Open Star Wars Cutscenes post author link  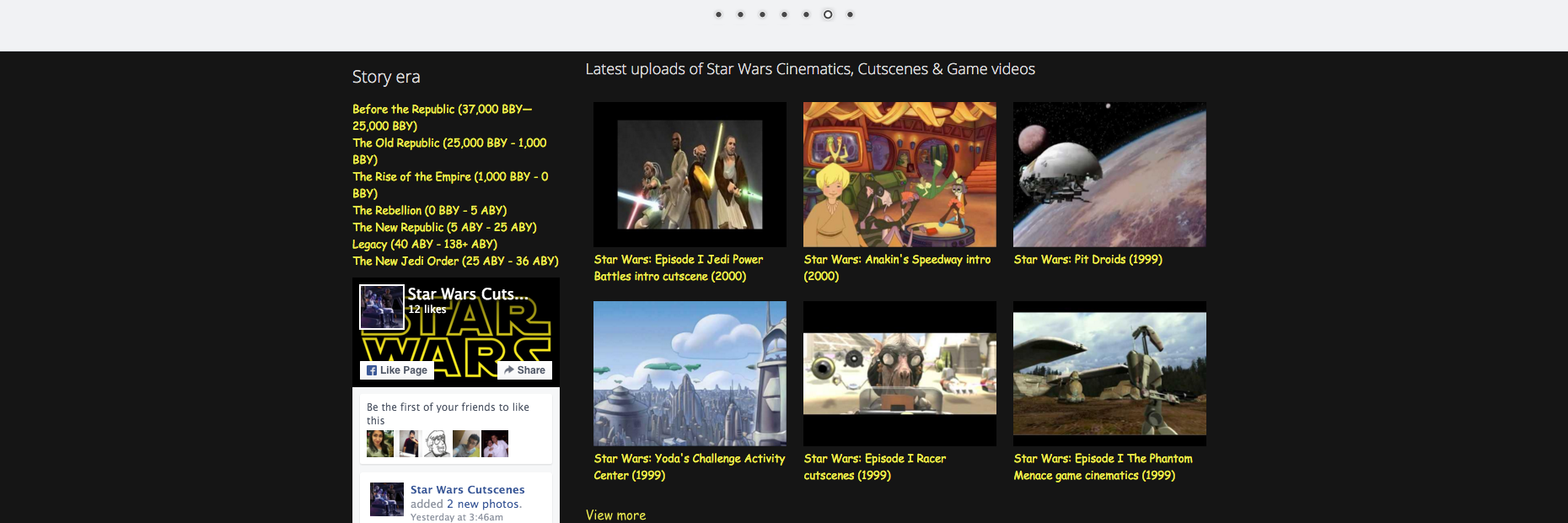[x=468, y=489]
